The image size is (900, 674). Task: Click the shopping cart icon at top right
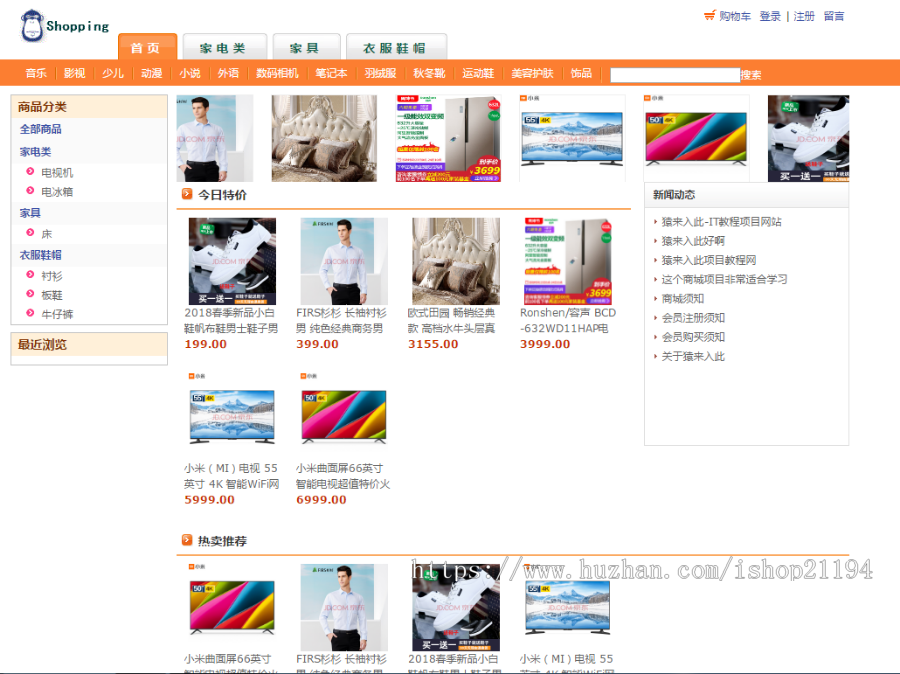point(710,17)
